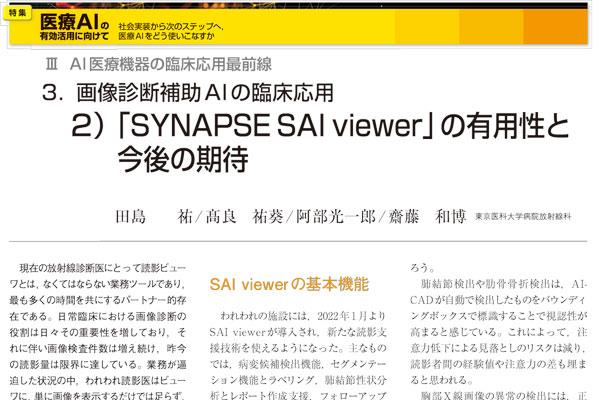600x400 pixels.
Task: Click the 医療AIの banner title
Action: pyautogui.click(x=74, y=22)
